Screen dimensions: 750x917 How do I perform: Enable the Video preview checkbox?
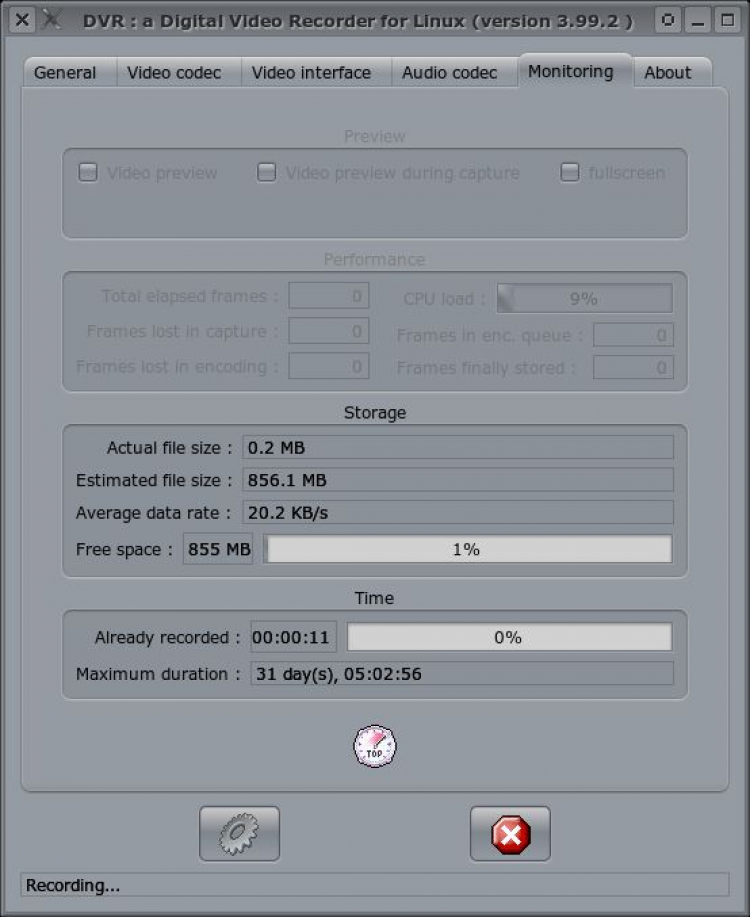89,173
